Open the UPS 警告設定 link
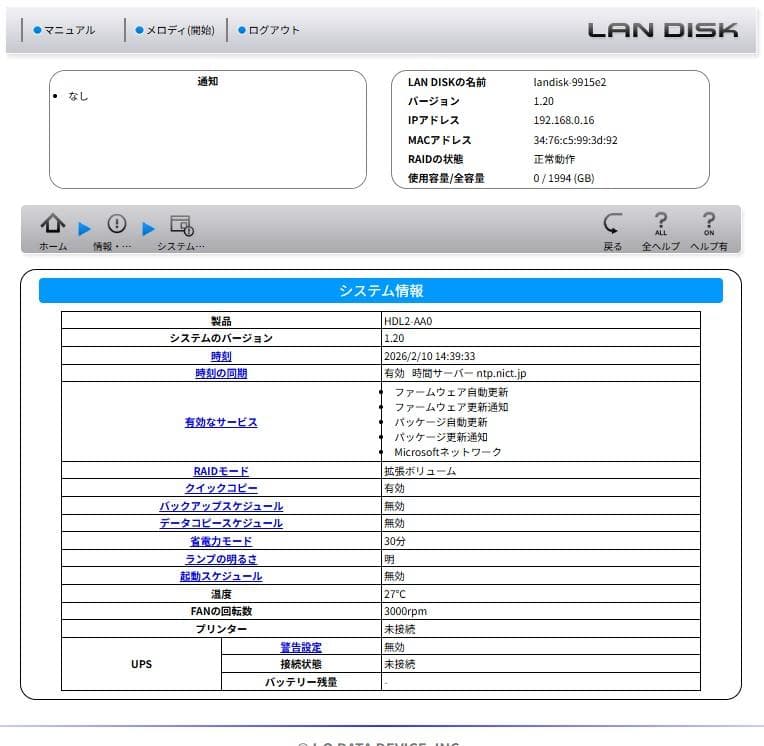The image size is (764, 746). [x=301, y=647]
